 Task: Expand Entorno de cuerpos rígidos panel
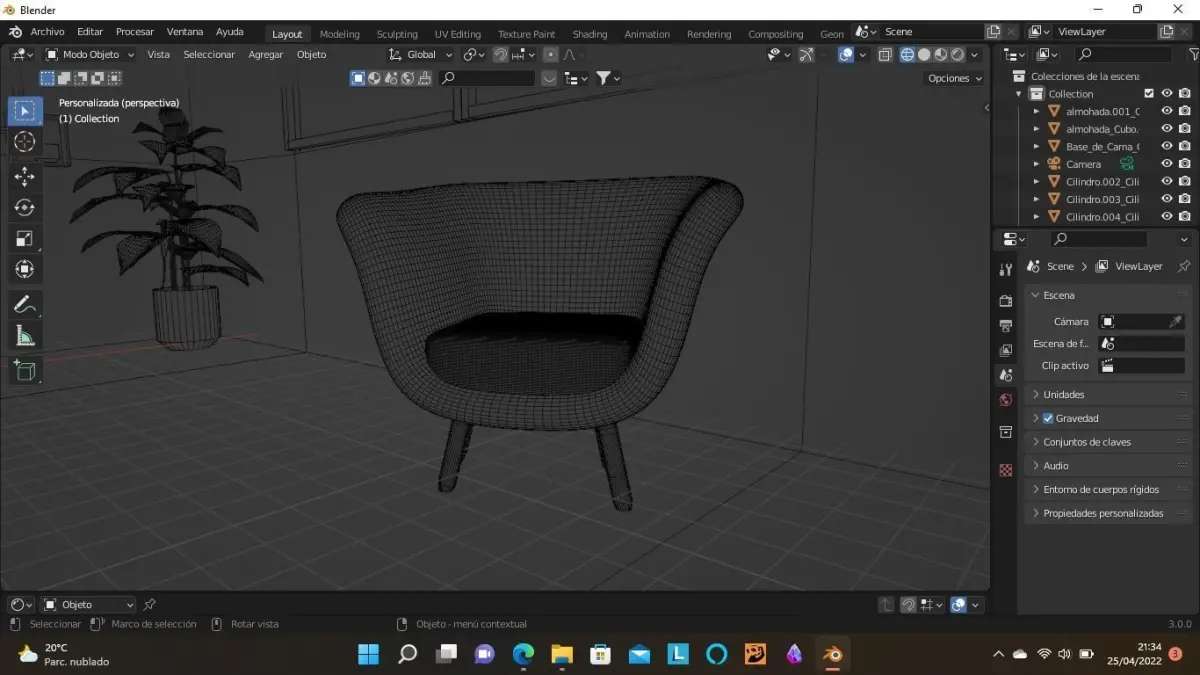coord(1108,490)
